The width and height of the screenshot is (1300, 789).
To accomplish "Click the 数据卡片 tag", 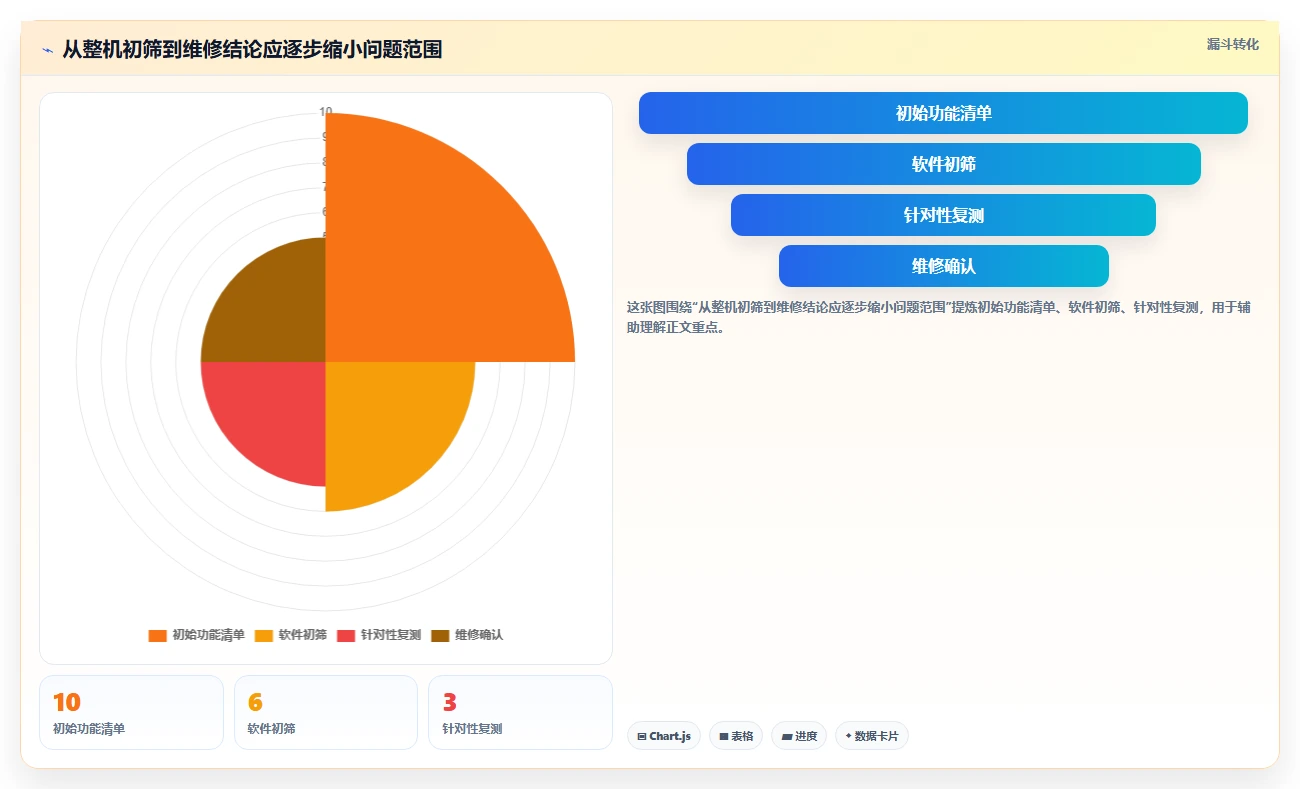I will 872,736.
